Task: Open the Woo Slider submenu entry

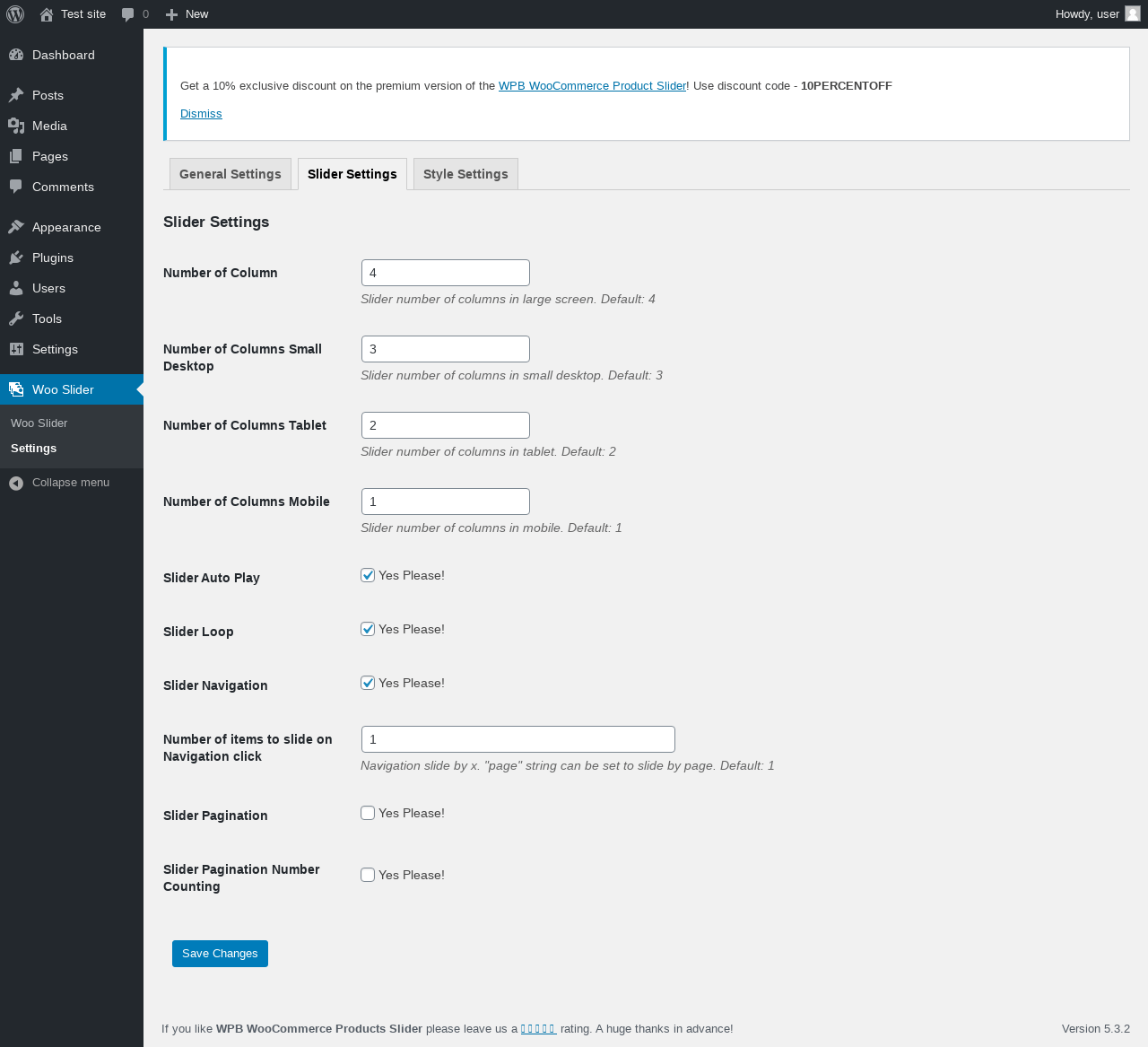Action: (x=39, y=423)
